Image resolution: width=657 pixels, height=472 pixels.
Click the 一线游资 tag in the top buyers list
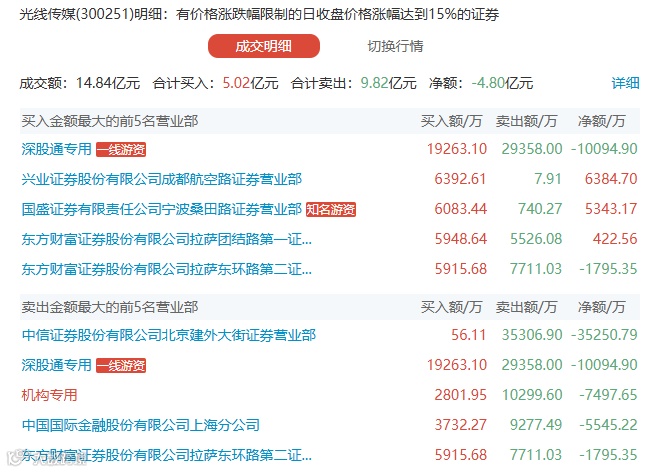[121, 149]
